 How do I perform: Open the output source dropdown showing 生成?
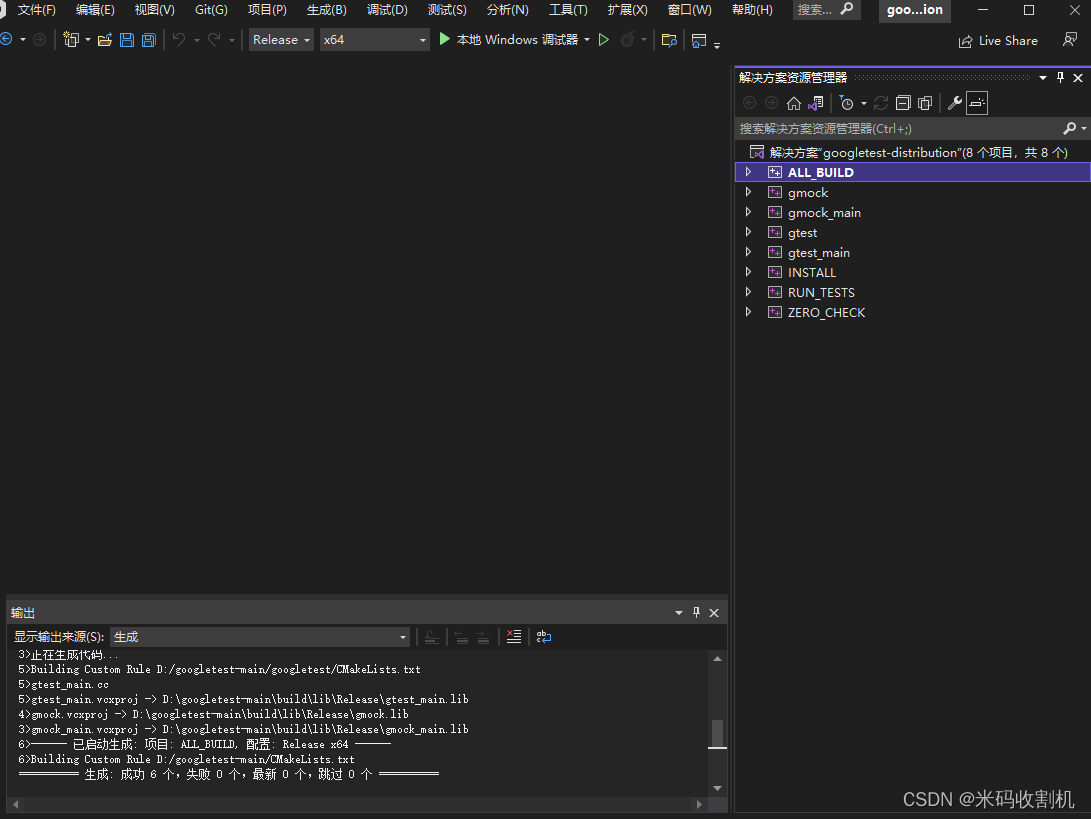[x=260, y=637]
